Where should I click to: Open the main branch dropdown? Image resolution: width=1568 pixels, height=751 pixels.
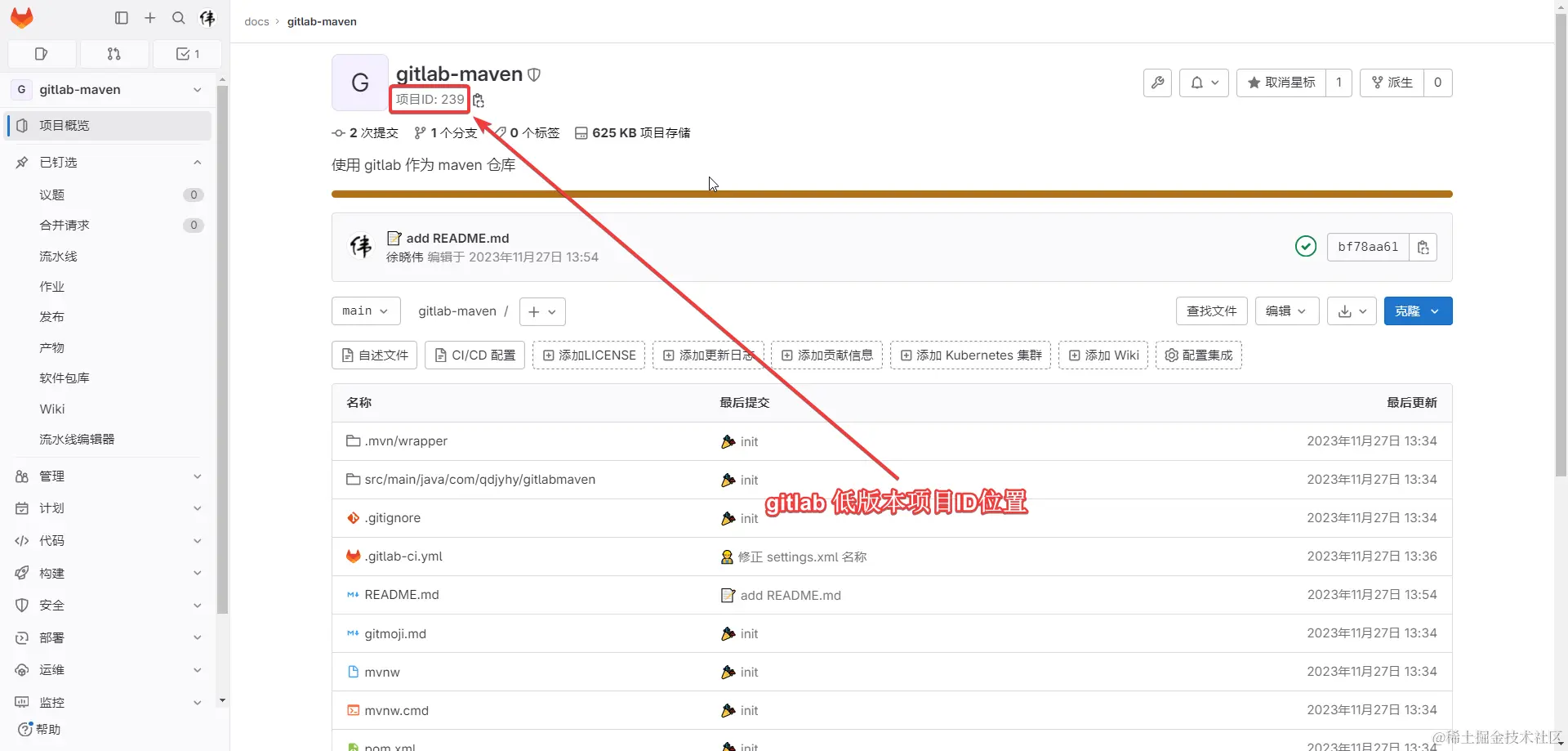pos(365,311)
